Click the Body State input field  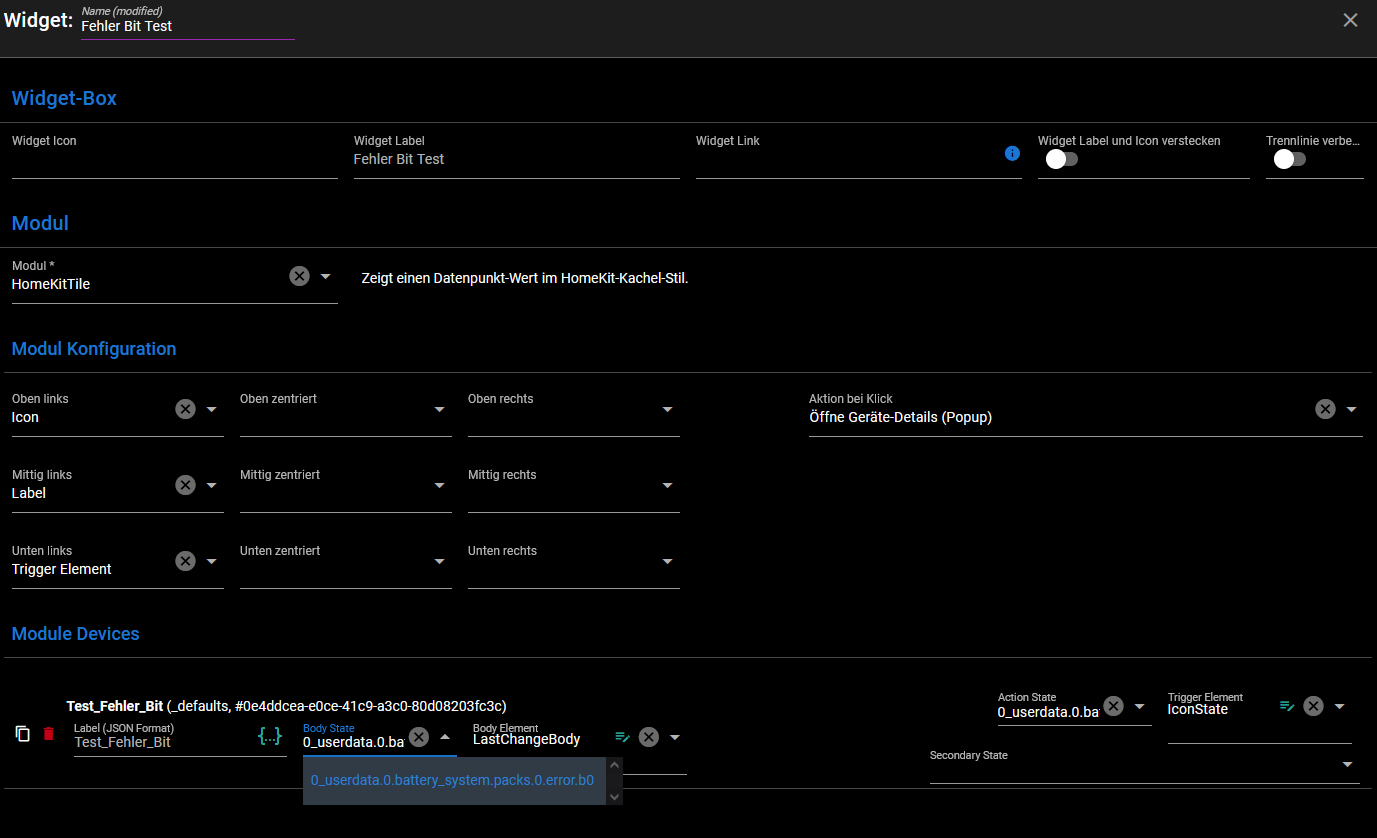353,742
